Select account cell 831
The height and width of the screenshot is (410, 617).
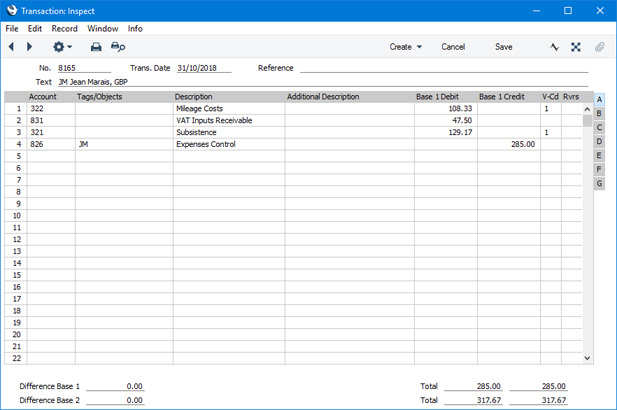(51, 120)
